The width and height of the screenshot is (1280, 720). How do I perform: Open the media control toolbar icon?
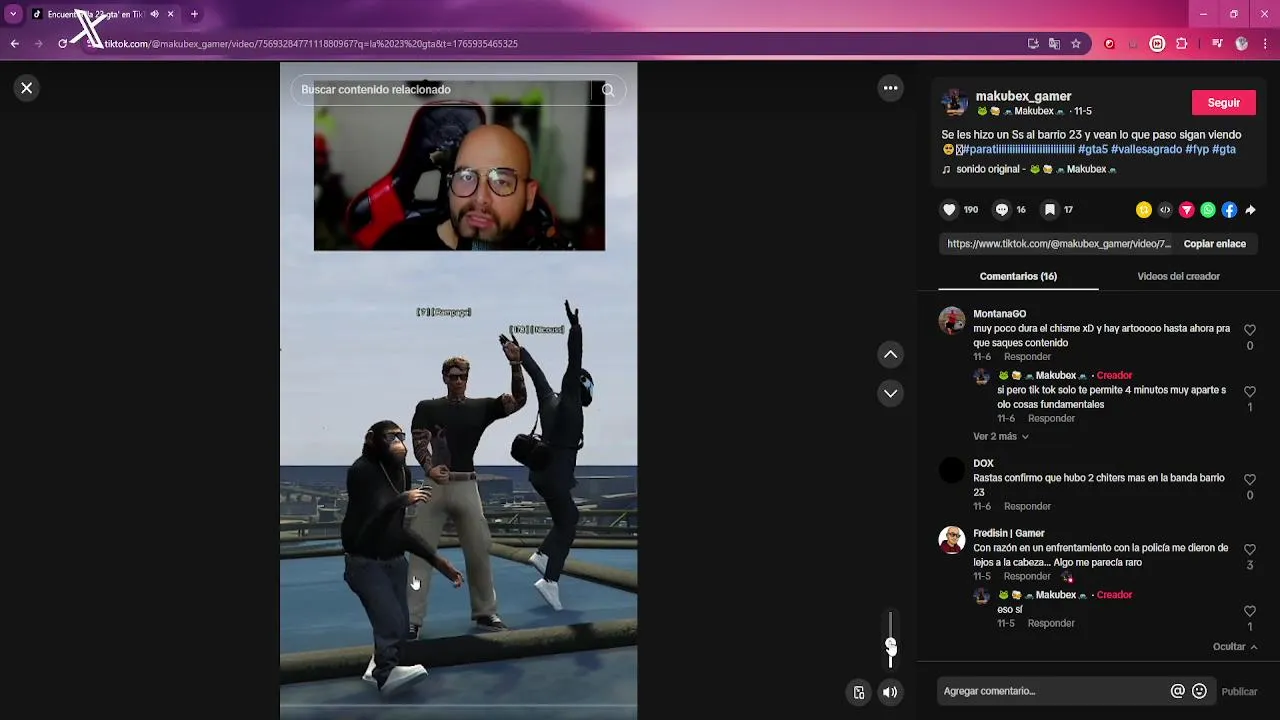click(1217, 44)
